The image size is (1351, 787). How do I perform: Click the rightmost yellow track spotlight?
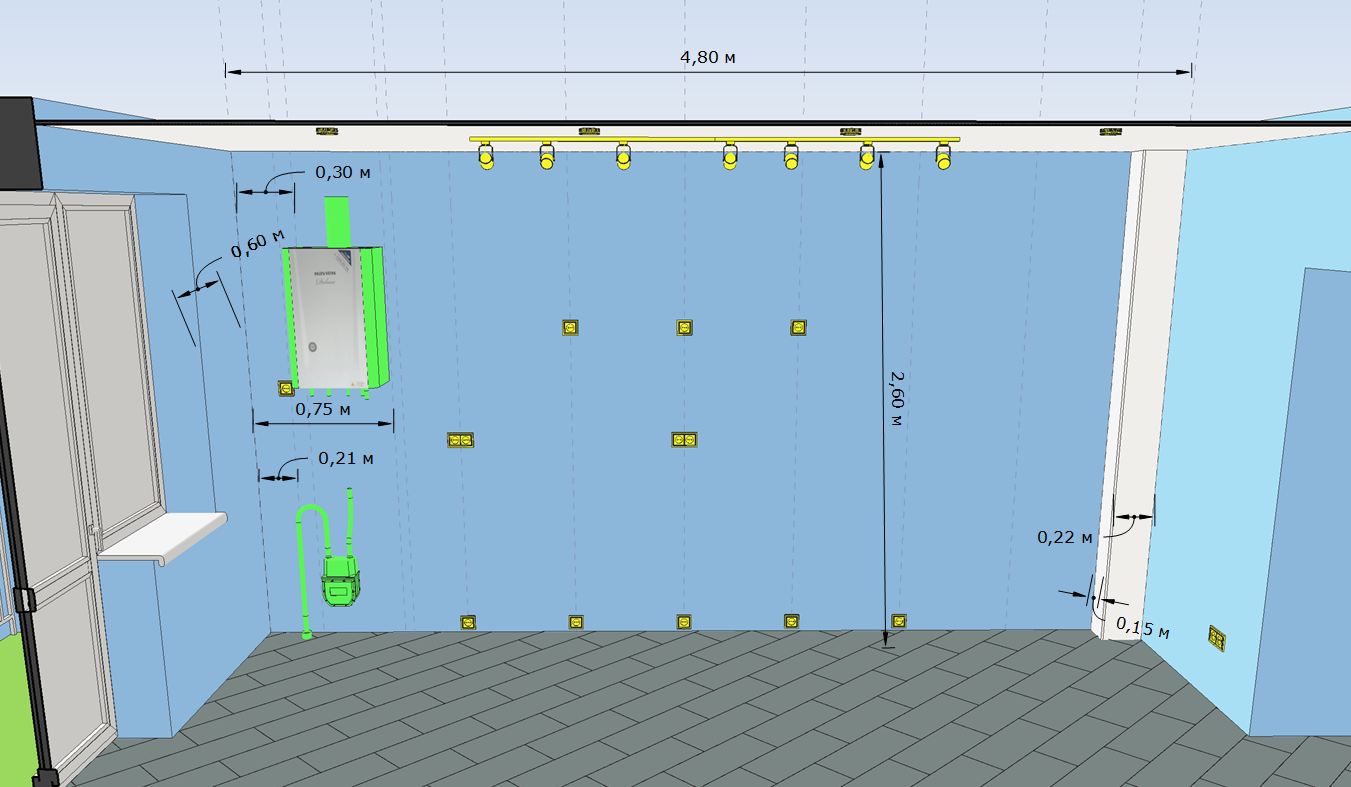943,157
